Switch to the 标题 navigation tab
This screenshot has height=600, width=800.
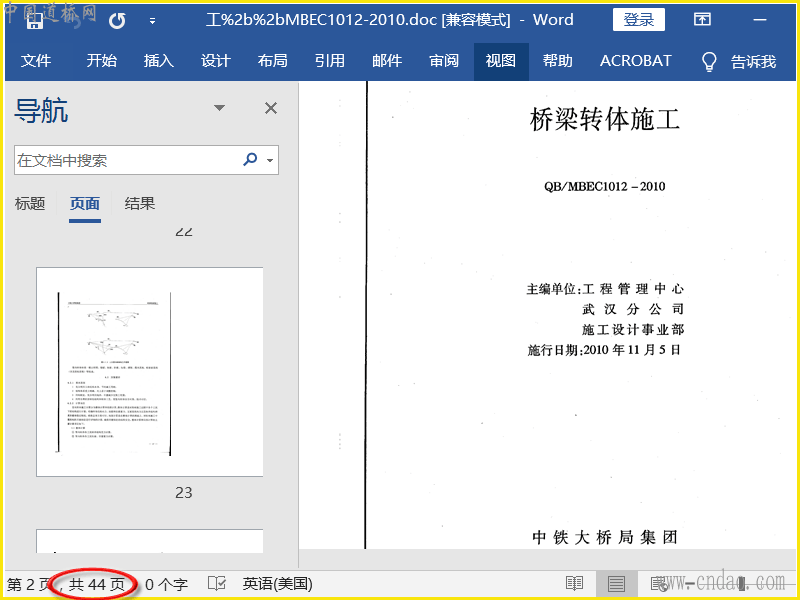[30, 204]
